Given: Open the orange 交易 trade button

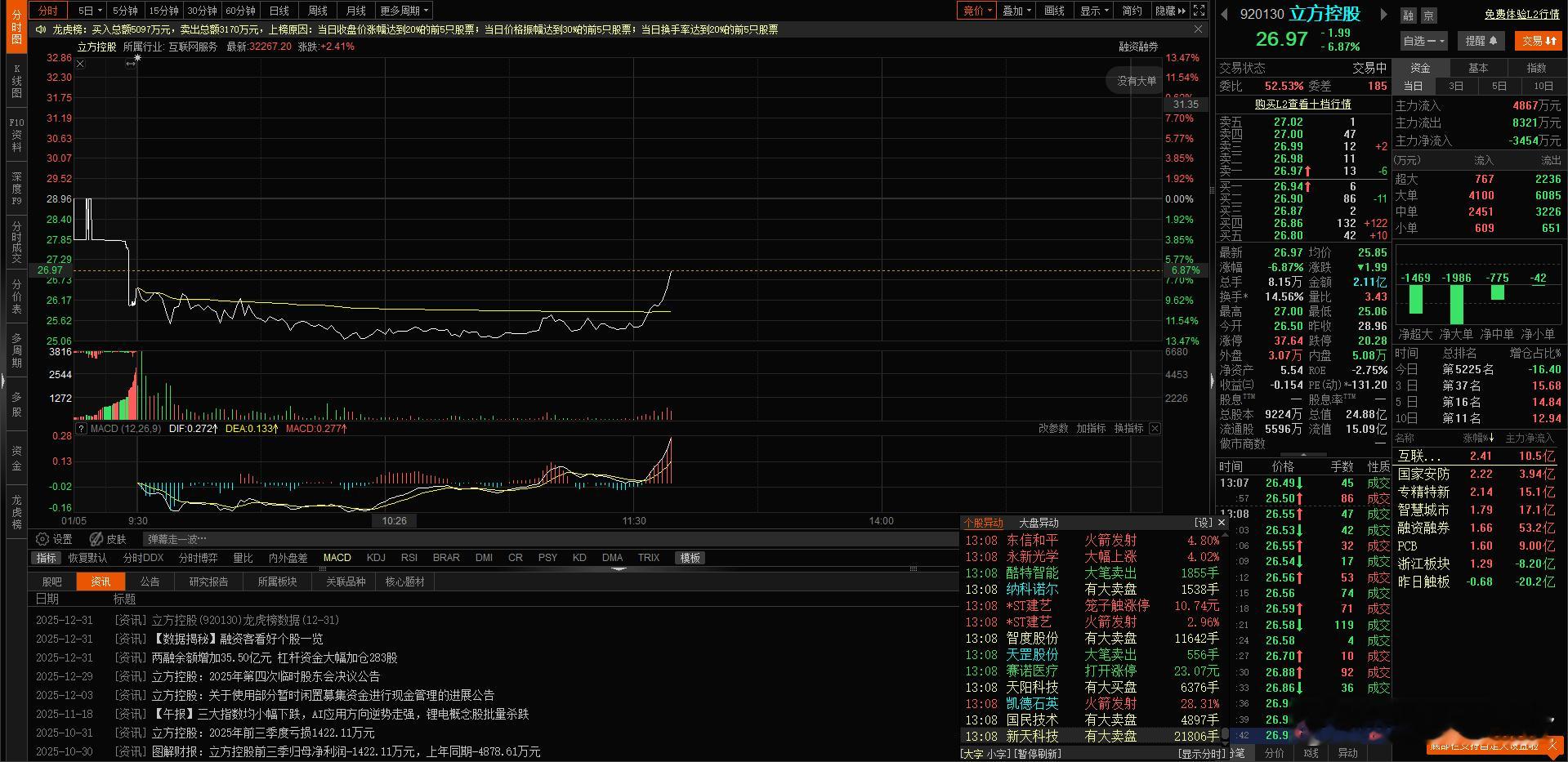Looking at the screenshot, I should (x=1539, y=40).
